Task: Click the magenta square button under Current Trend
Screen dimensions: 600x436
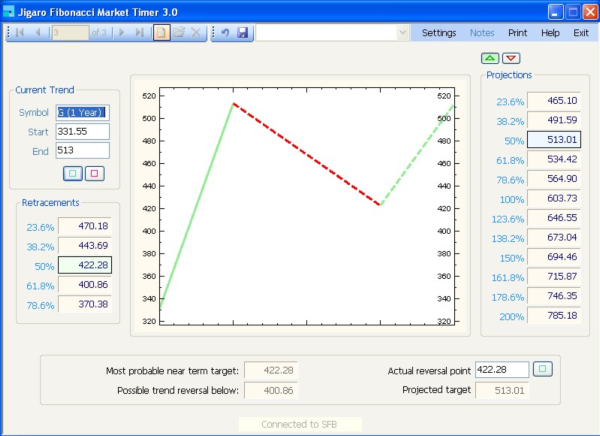Action: pos(94,173)
